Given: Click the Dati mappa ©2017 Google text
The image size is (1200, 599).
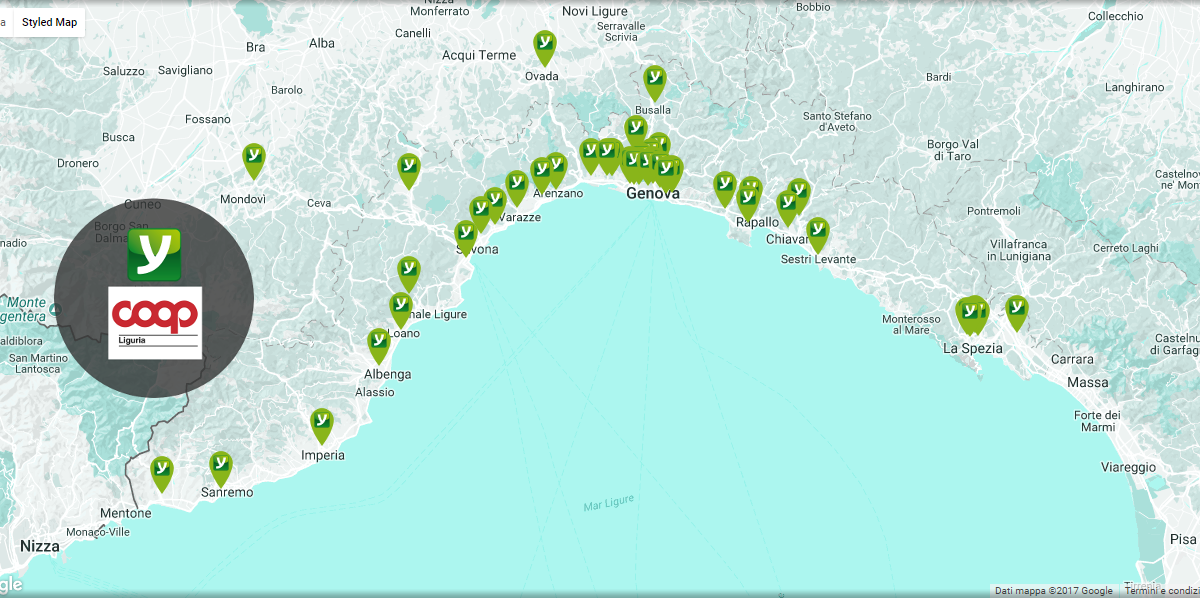Looking at the screenshot, I should [1054, 591].
